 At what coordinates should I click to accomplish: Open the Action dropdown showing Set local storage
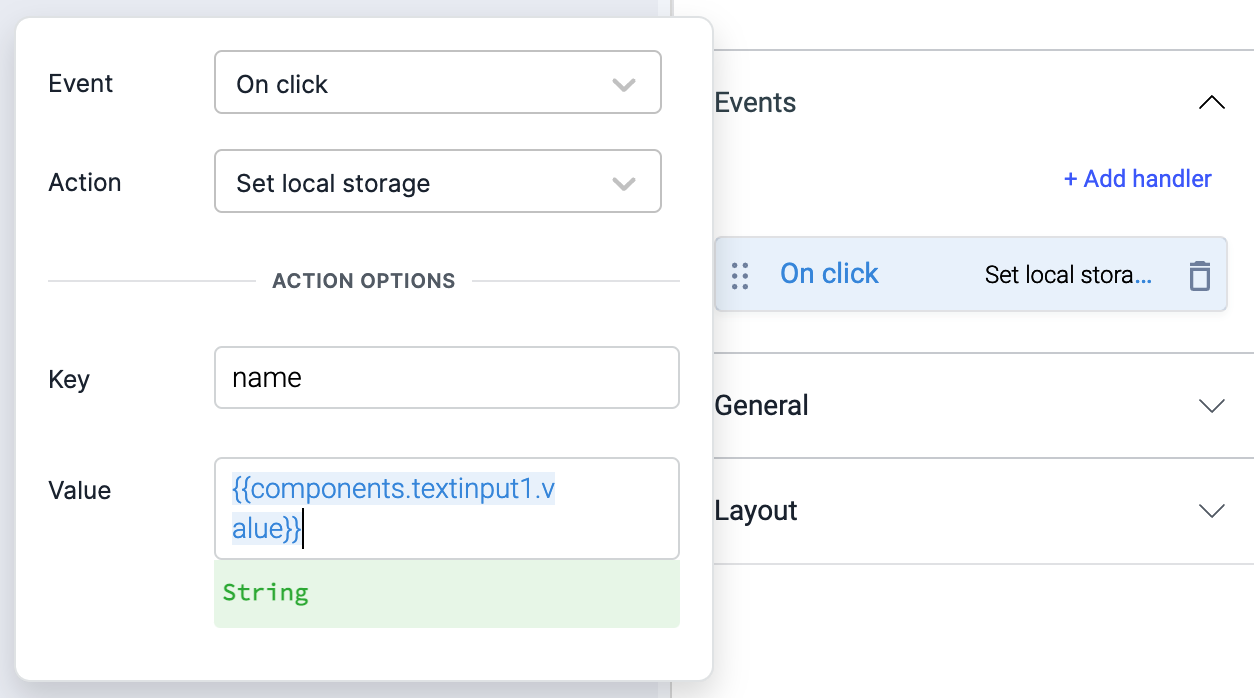(437, 183)
